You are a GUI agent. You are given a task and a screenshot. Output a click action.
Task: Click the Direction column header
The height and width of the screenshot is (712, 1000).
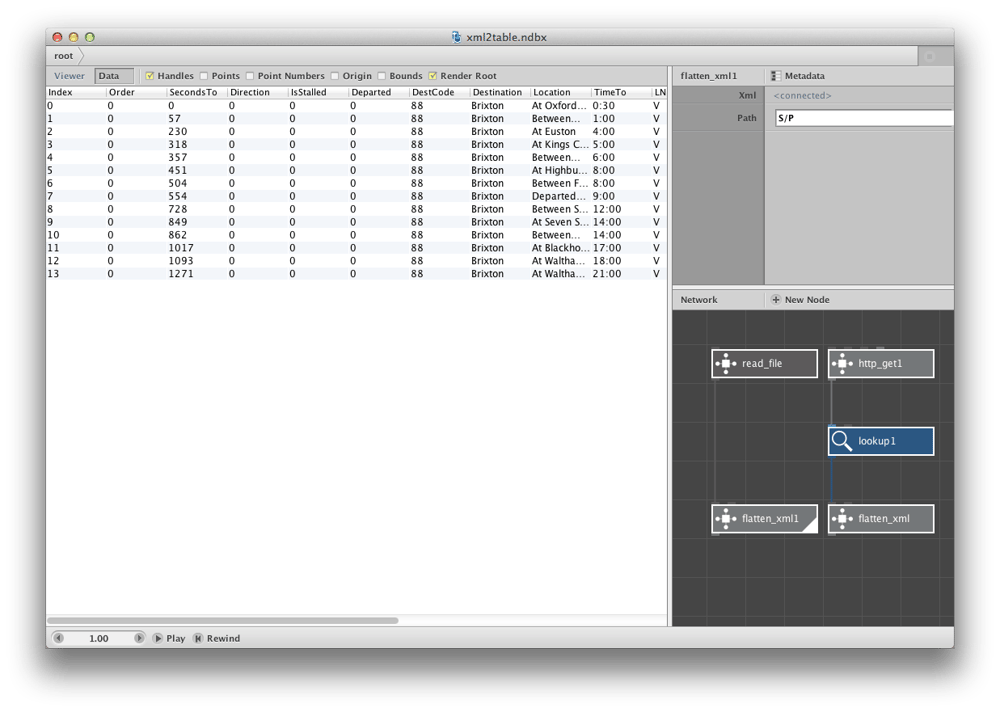click(258, 93)
